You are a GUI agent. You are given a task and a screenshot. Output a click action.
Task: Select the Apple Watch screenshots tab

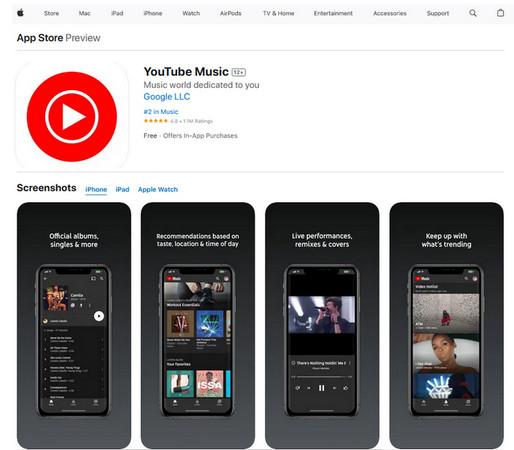tap(158, 189)
